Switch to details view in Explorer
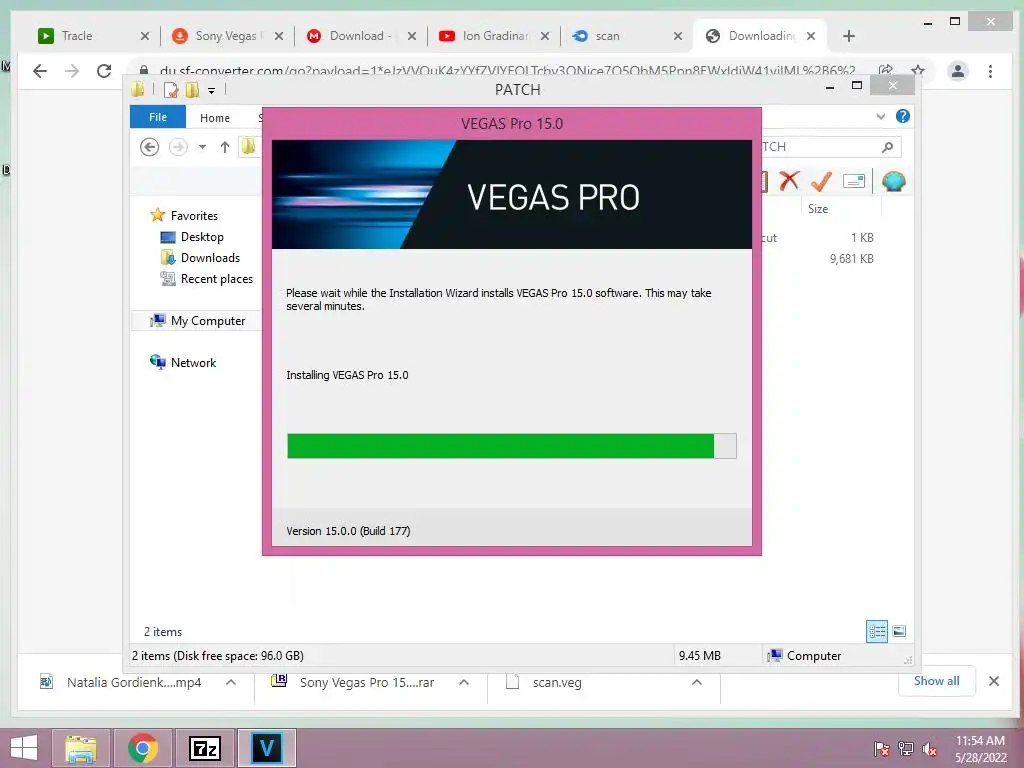The width and height of the screenshot is (1024, 768). (877, 631)
